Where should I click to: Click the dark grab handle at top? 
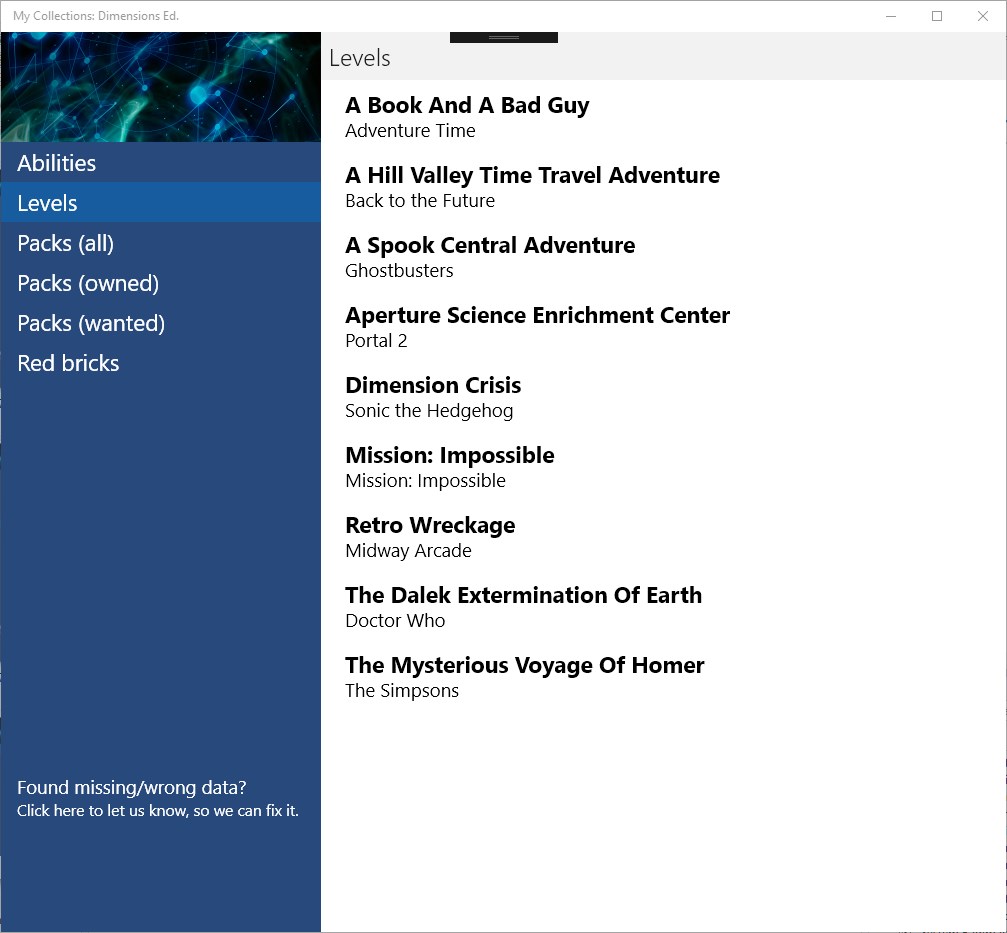point(504,37)
